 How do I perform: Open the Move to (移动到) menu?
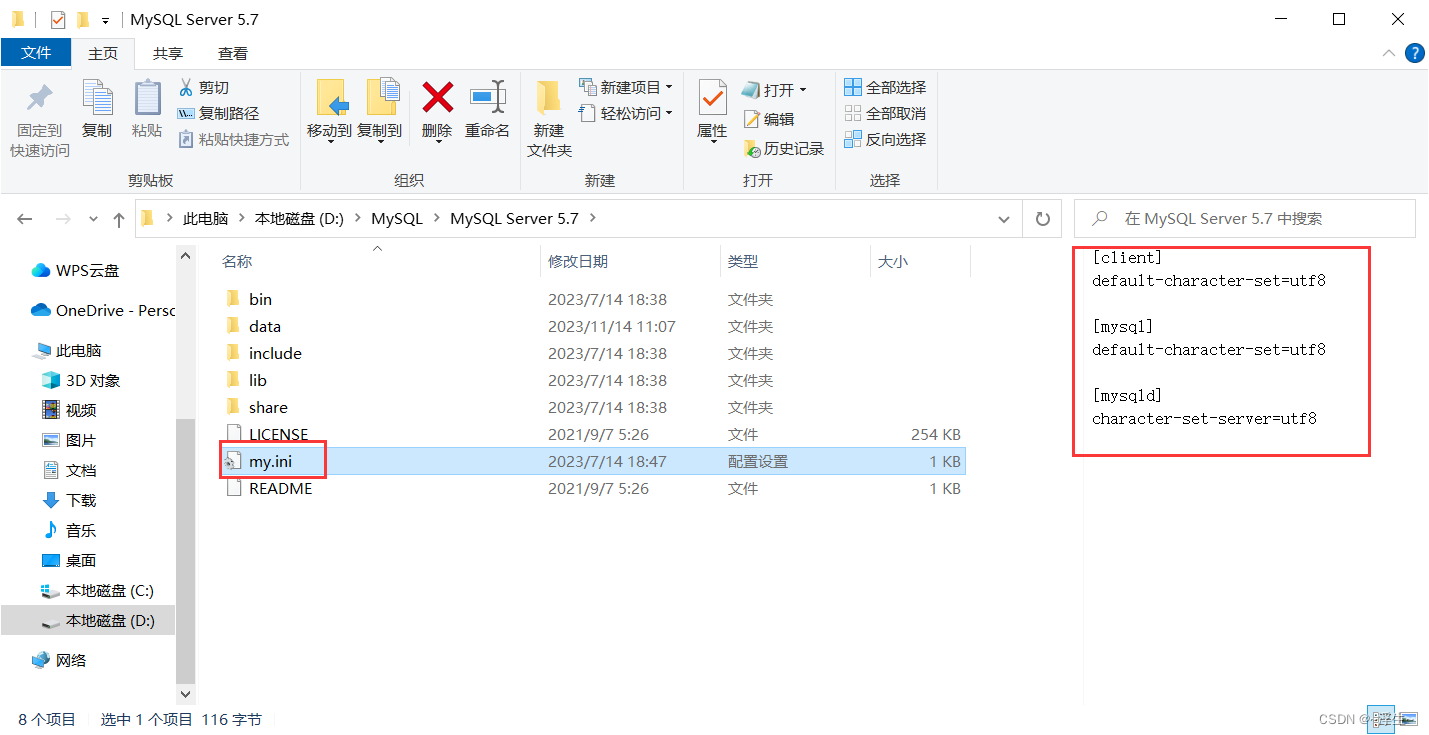(x=329, y=110)
